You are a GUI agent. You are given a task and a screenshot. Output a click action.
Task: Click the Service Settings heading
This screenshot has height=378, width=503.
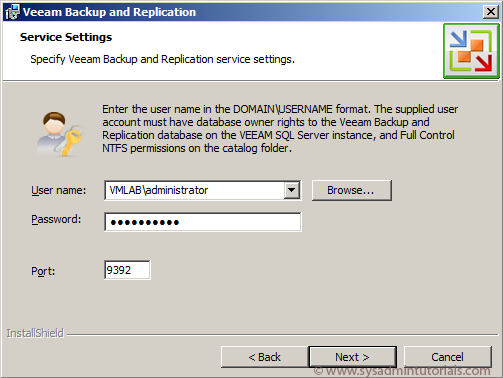[66, 37]
